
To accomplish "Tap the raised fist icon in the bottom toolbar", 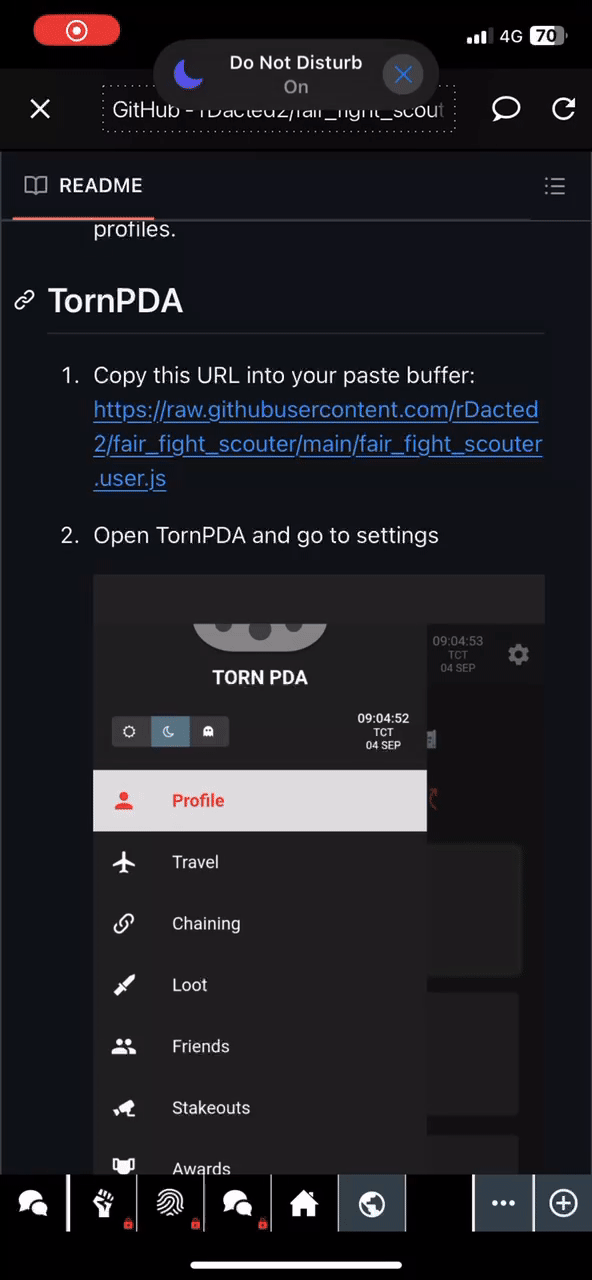I will click(103, 1203).
